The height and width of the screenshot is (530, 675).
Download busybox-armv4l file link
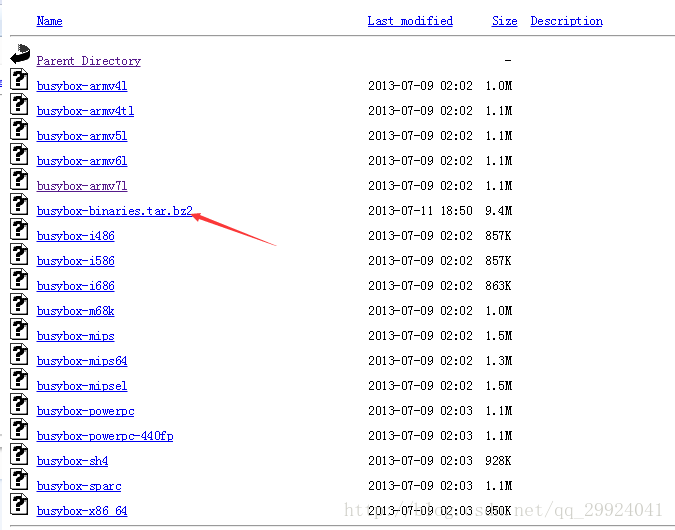point(82,86)
